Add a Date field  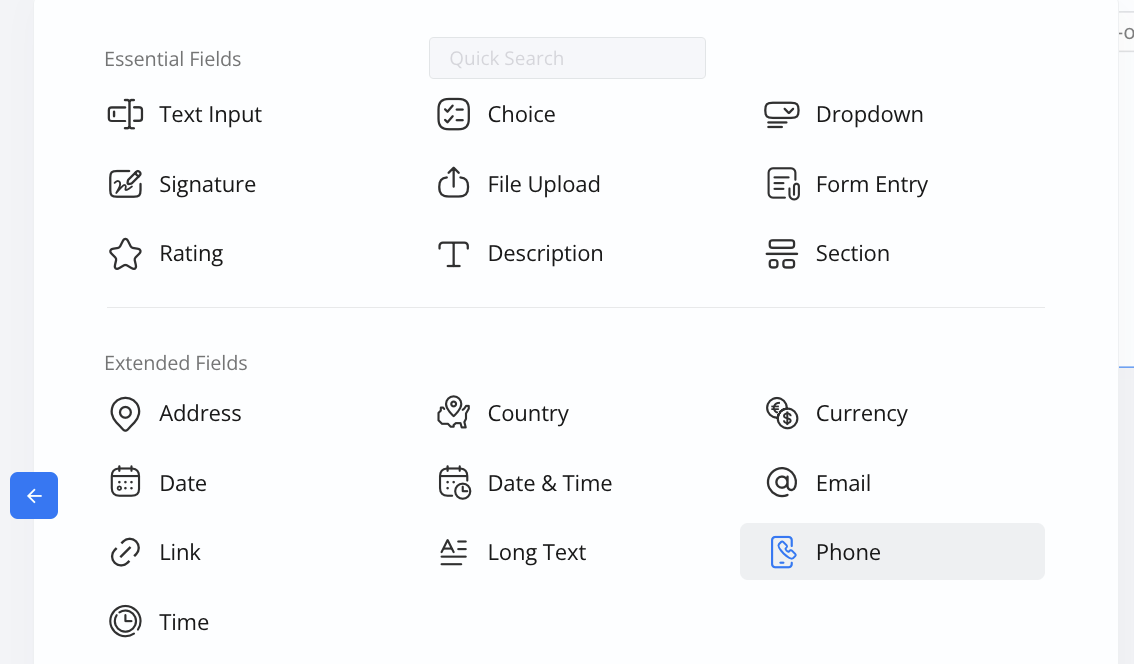(x=182, y=483)
